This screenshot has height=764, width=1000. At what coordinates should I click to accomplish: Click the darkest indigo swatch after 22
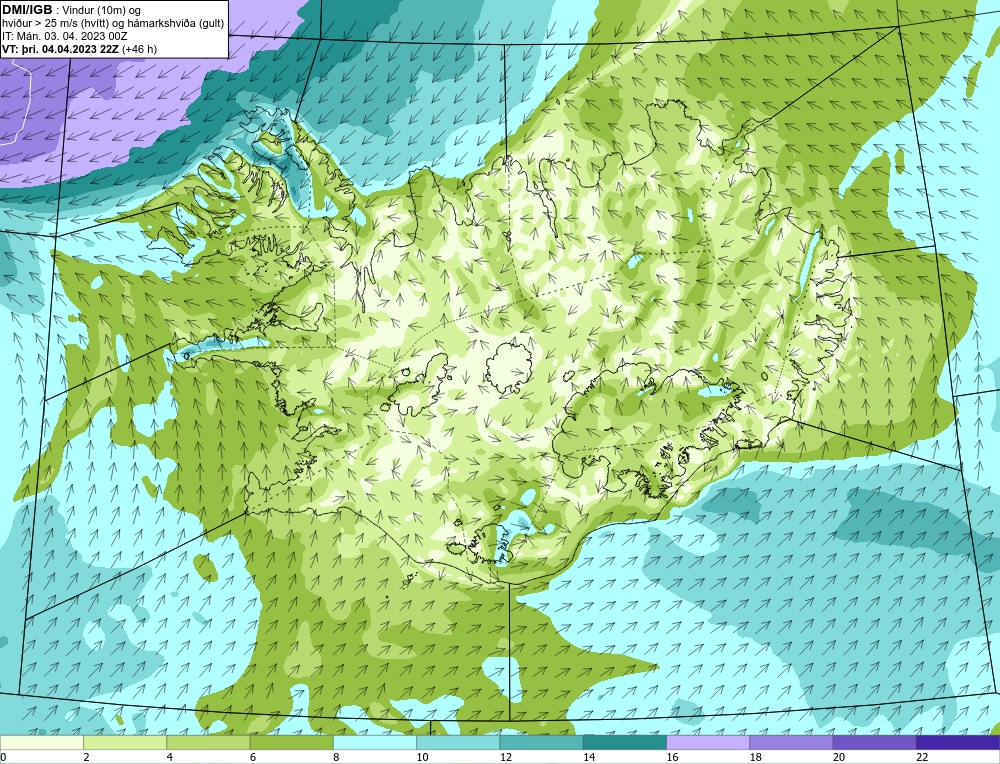pos(957,743)
